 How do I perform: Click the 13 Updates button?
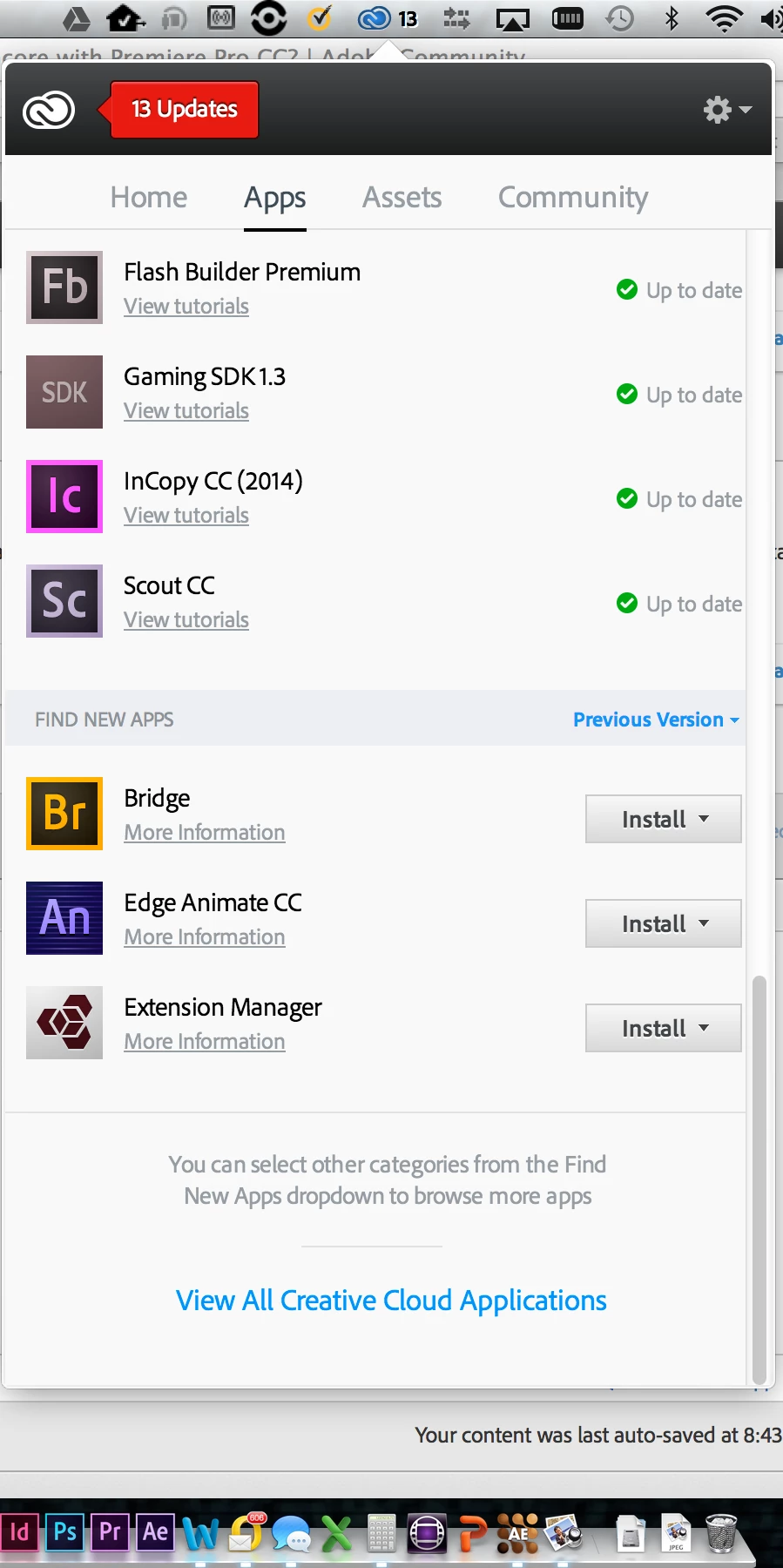pyautogui.click(x=185, y=110)
